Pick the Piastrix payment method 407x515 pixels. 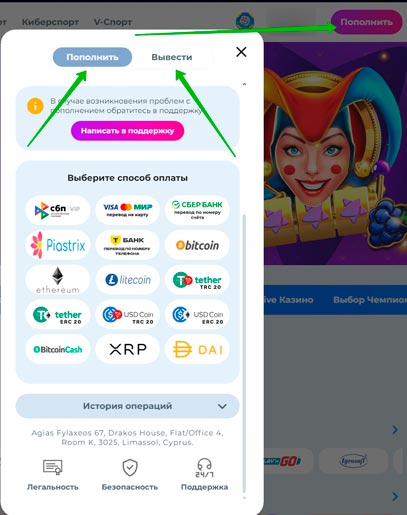click(58, 245)
